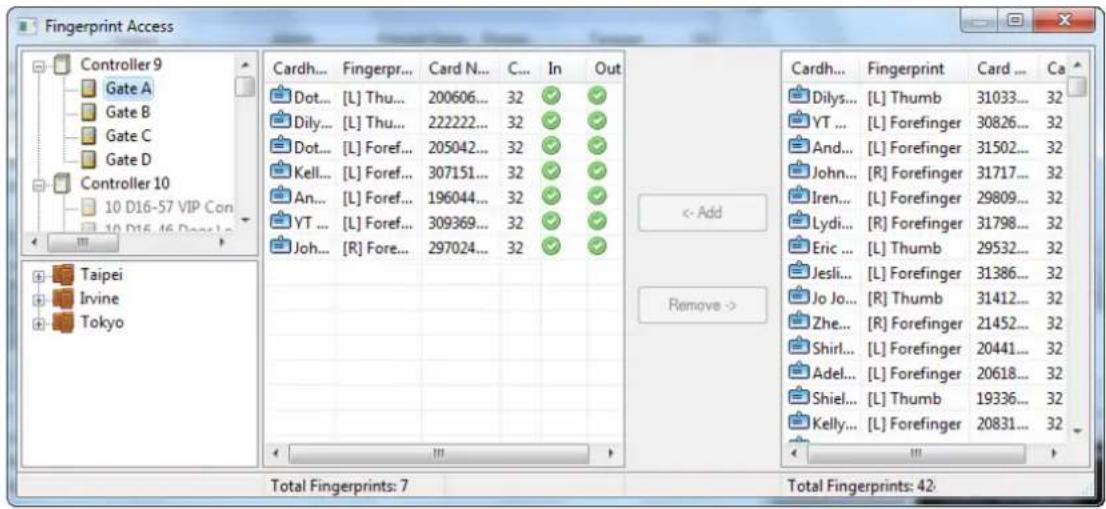Click right list vertical scrollbar down arrow
The width and height of the screenshot is (1106, 509).
[x=1077, y=430]
